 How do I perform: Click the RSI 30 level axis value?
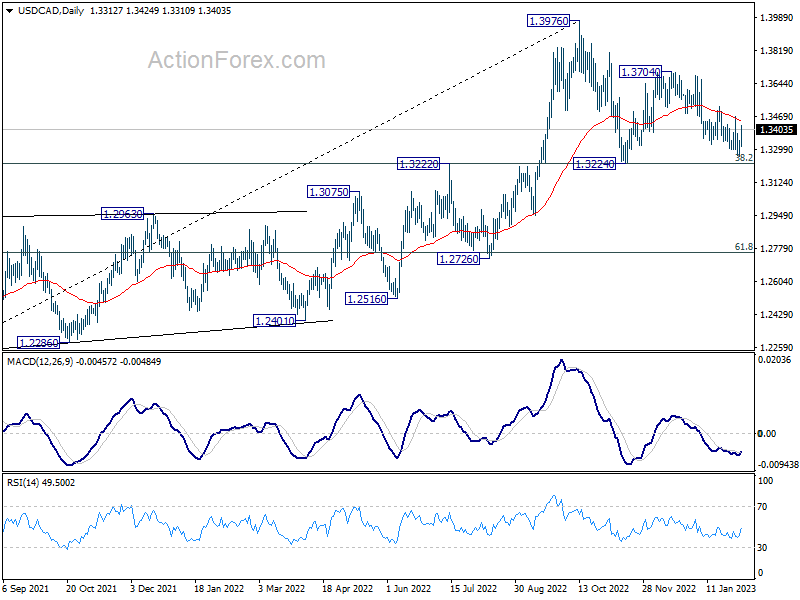[x=762, y=547]
